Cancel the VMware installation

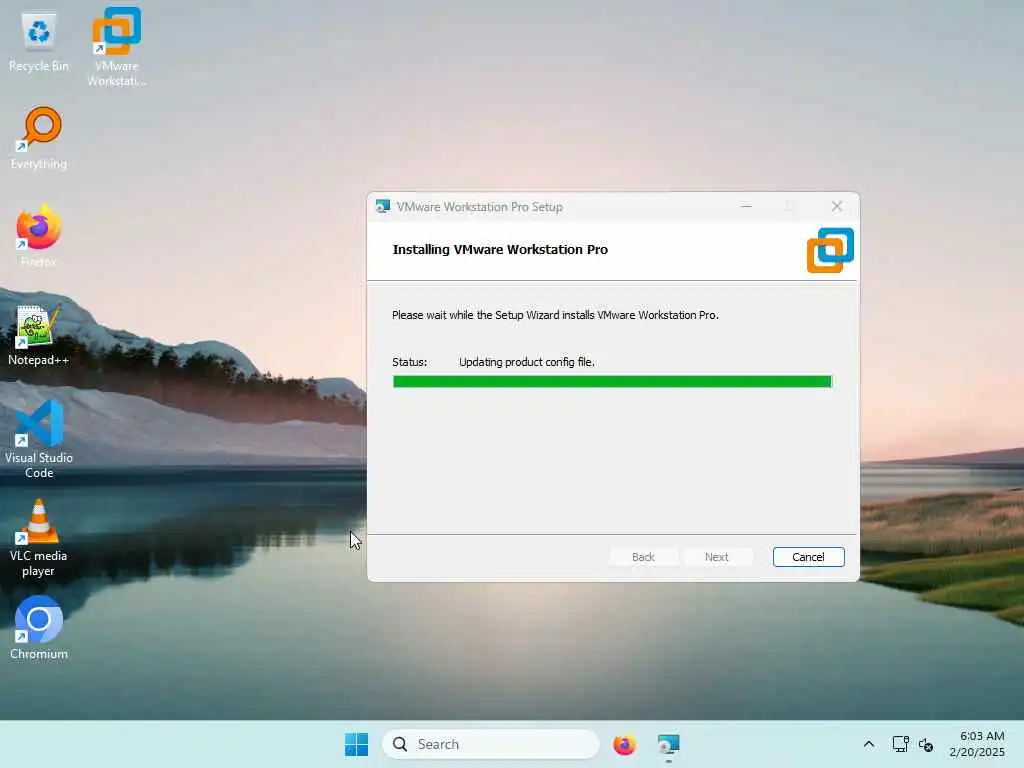[x=808, y=557]
